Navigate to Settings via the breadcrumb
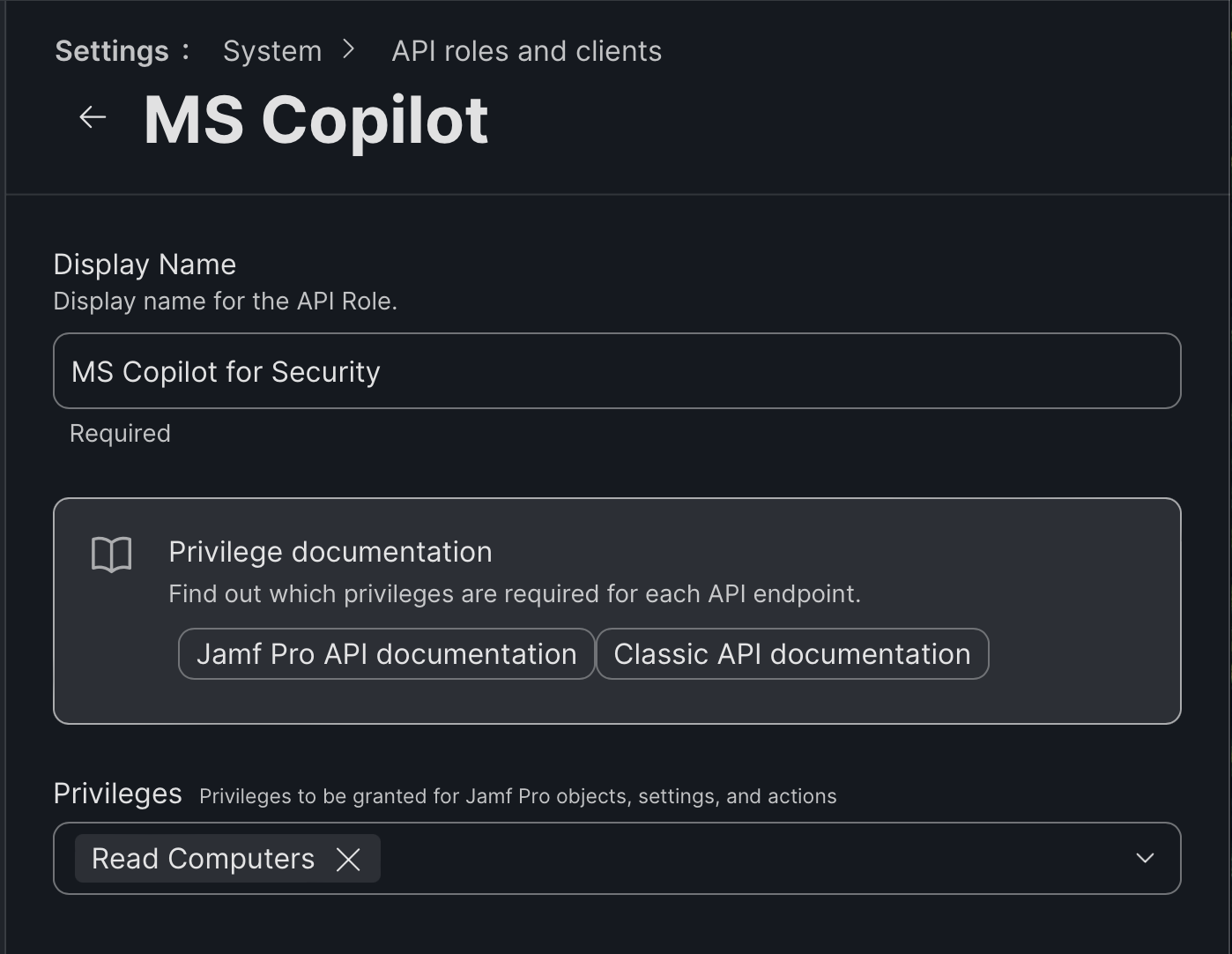 [x=111, y=50]
